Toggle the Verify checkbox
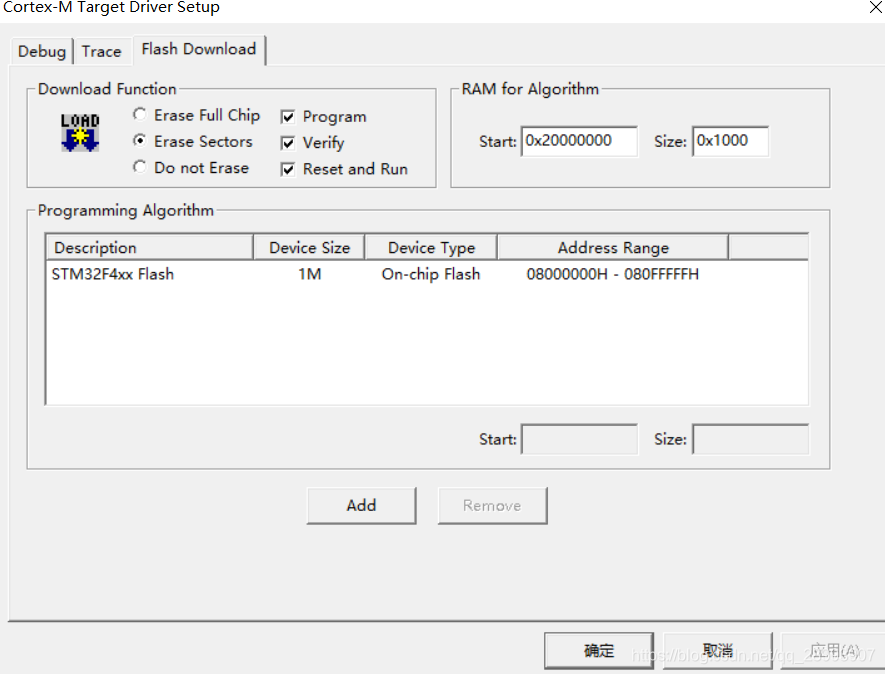Screen dimensions: 885x674 click(x=288, y=143)
